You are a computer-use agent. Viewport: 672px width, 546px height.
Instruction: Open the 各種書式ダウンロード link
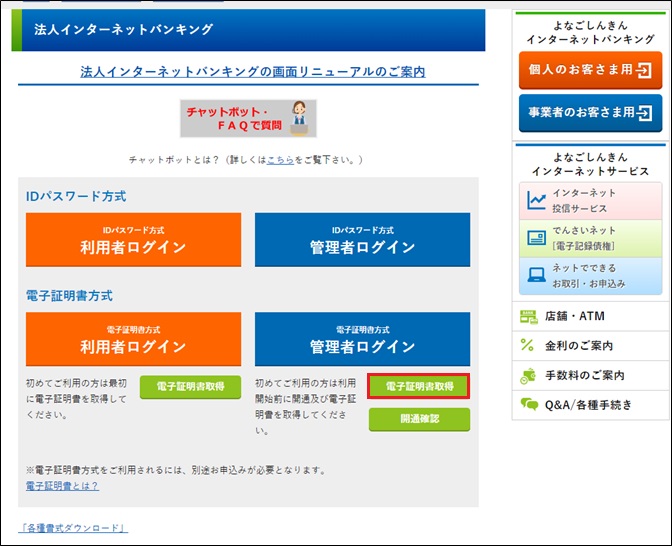[73, 528]
